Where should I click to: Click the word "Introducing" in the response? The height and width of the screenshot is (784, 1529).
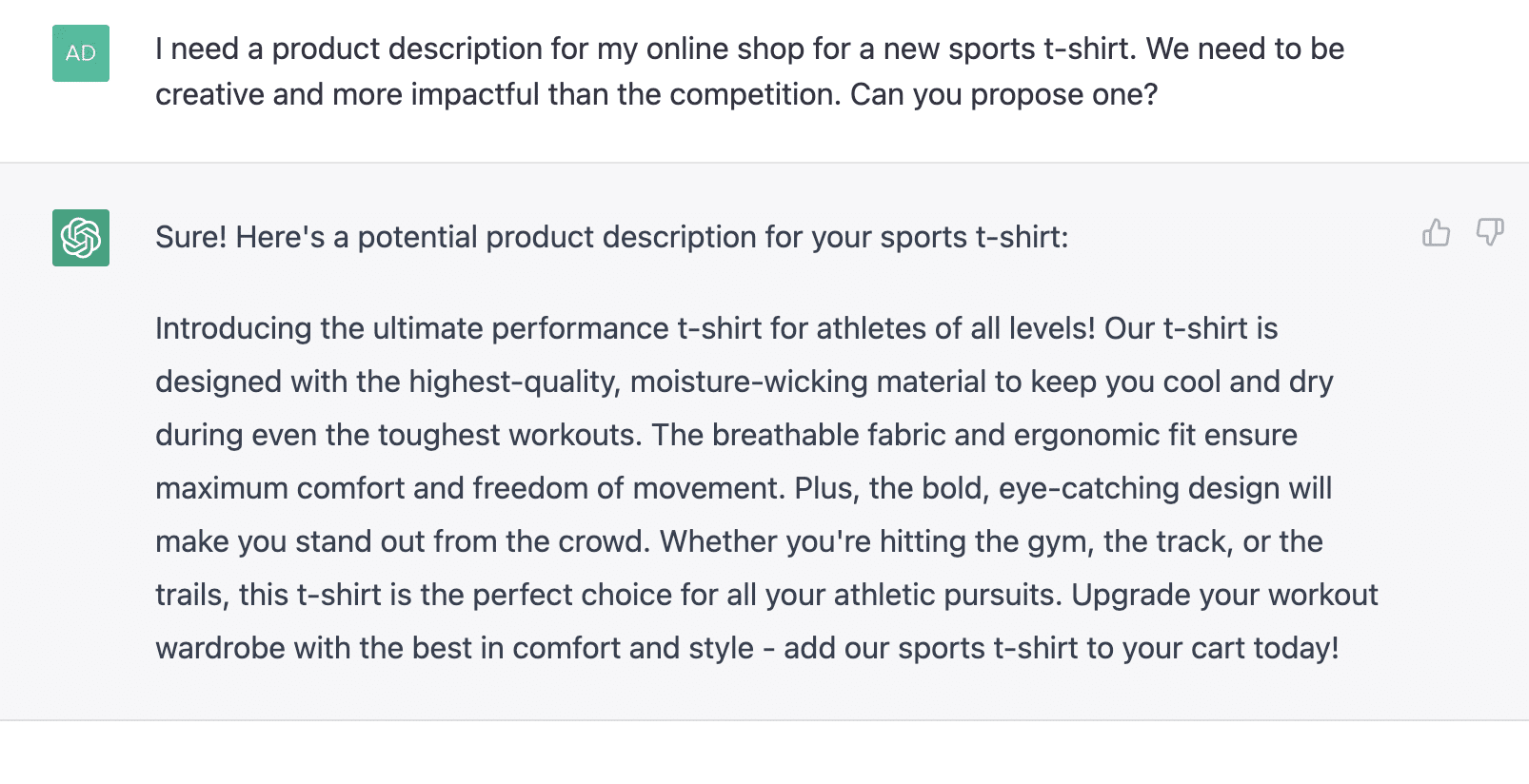pyautogui.click(x=233, y=329)
